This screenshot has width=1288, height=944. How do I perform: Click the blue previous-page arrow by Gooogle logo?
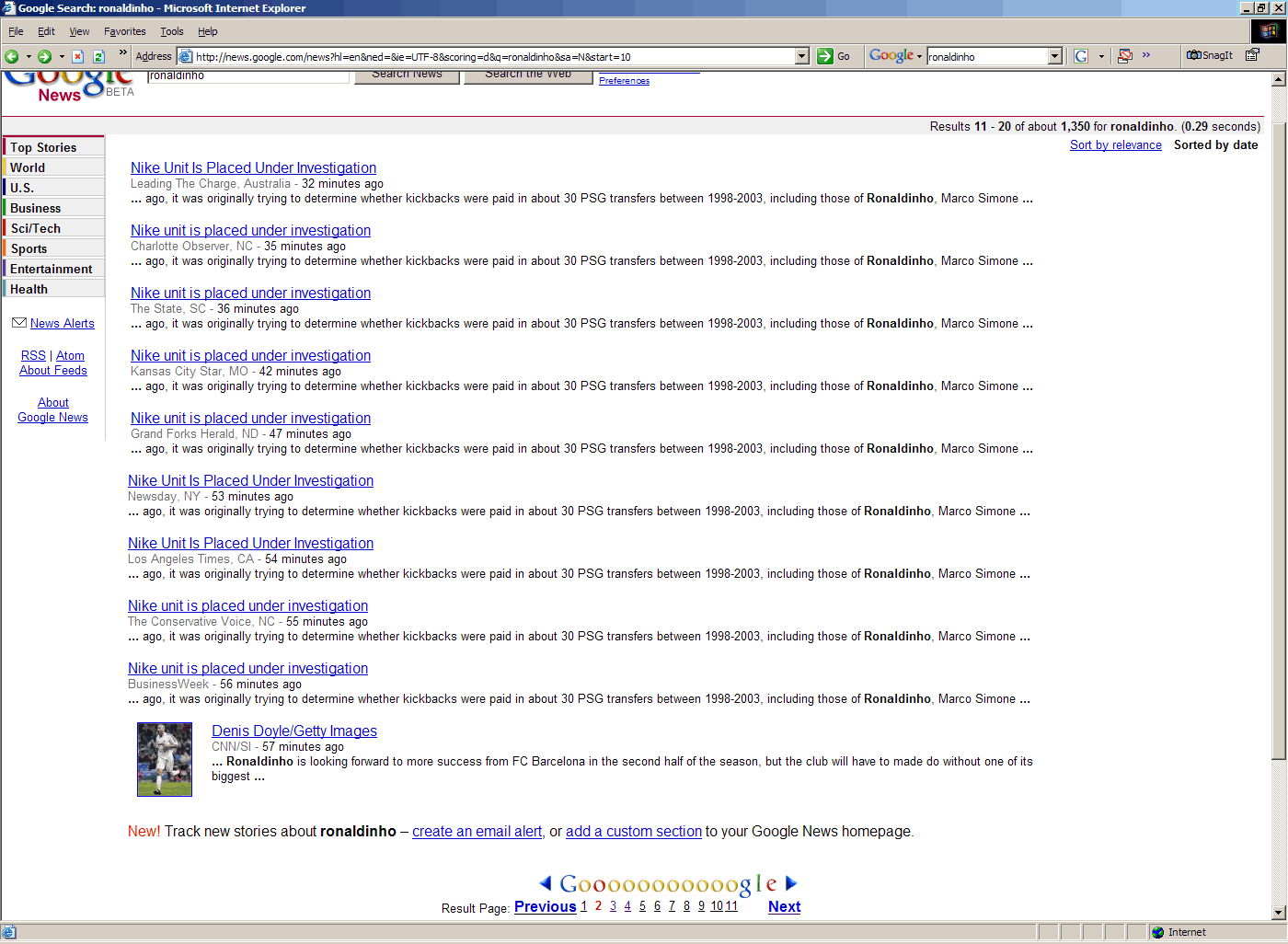click(546, 883)
